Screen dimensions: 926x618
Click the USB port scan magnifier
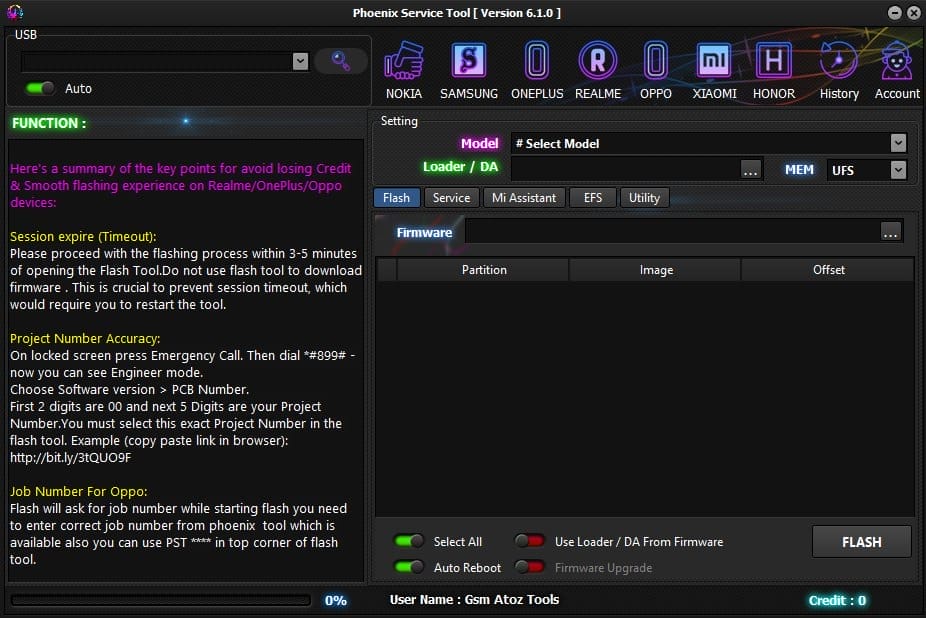click(340, 61)
